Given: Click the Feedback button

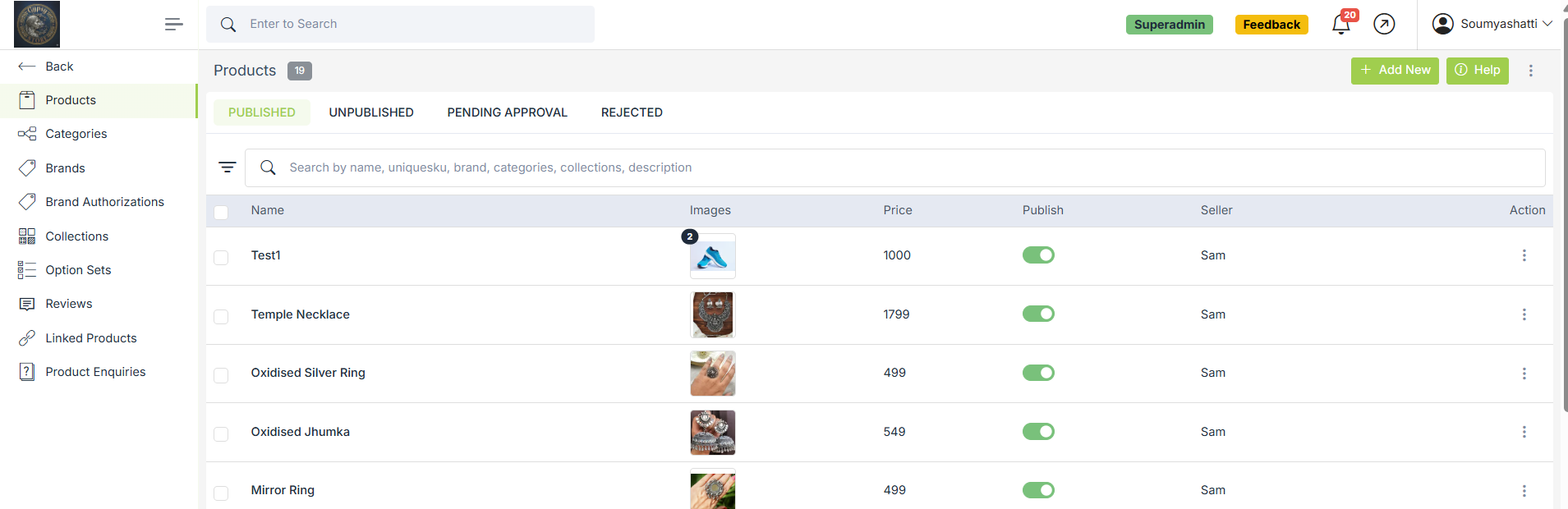Looking at the screenshot, I should pos(1271,25).
